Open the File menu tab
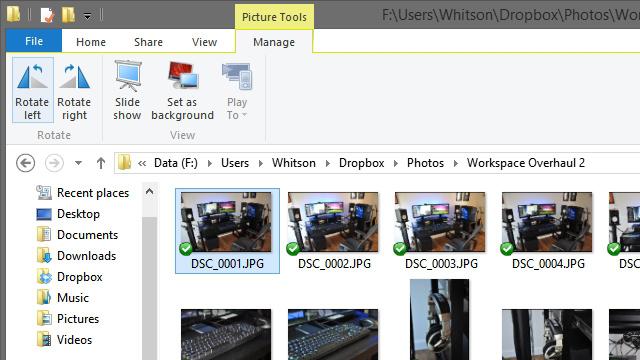This screenshot has width=640, height=360. (x=34, y=41)
